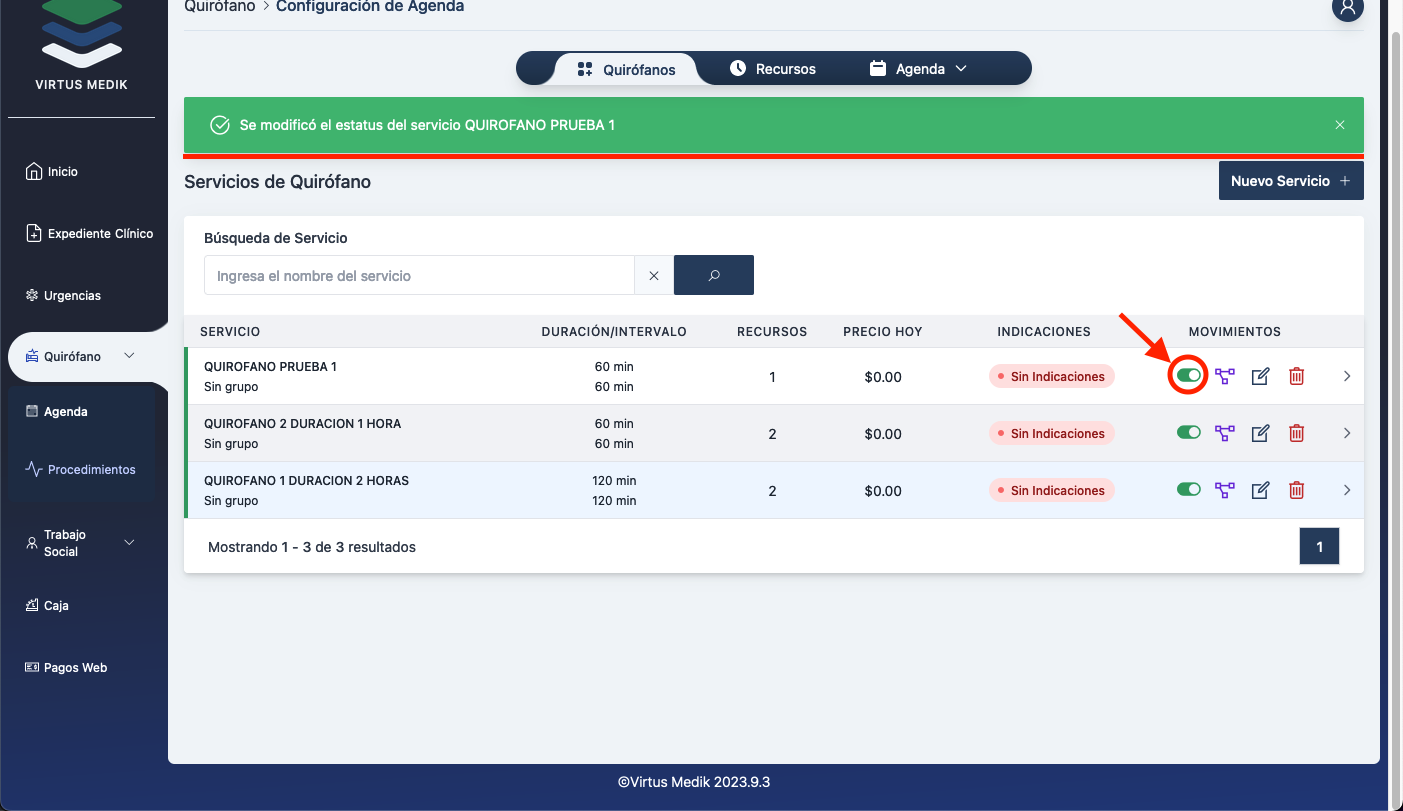Image resolution: width=1403 pixels, height=811 pixels.
Task: Open the user profile avatar
Action: click(x=1347, y=8)
